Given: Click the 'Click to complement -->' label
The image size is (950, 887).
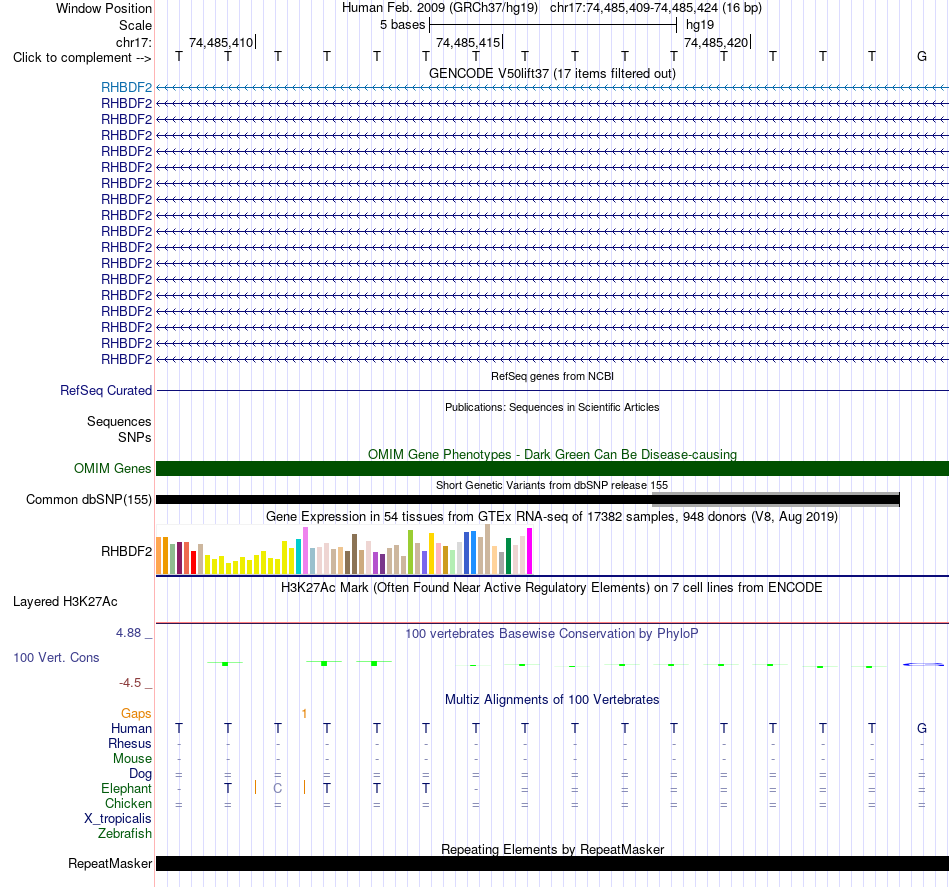Looking at the screenshot, I should point(82,58).
